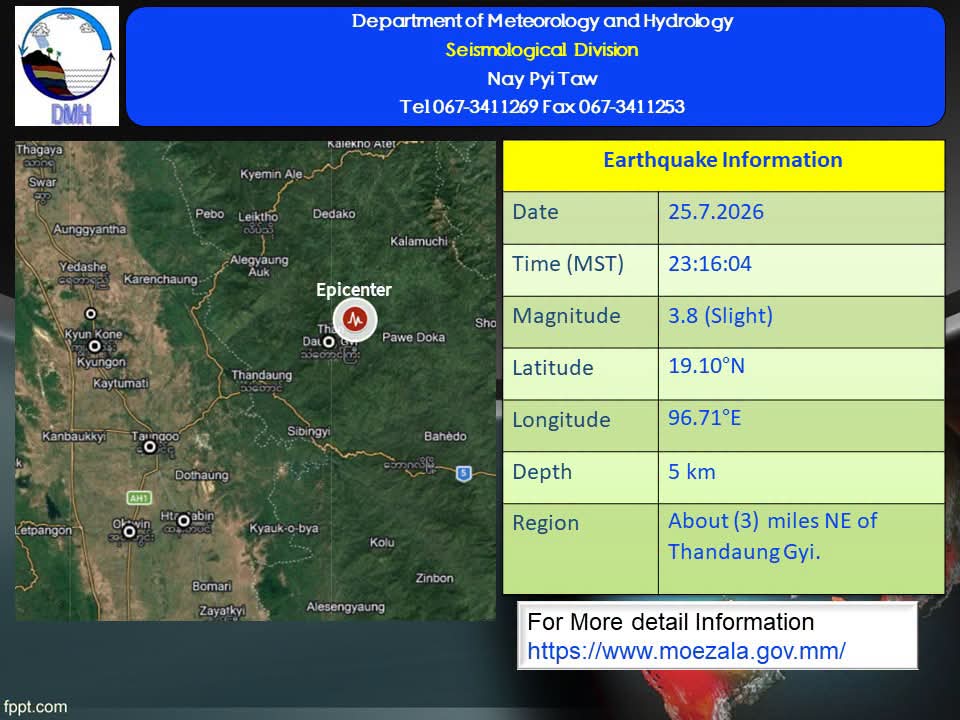This screenshot has width=960, height=720.
Task: Click the Pawe Doka map label
Action: tap(413, 337)
